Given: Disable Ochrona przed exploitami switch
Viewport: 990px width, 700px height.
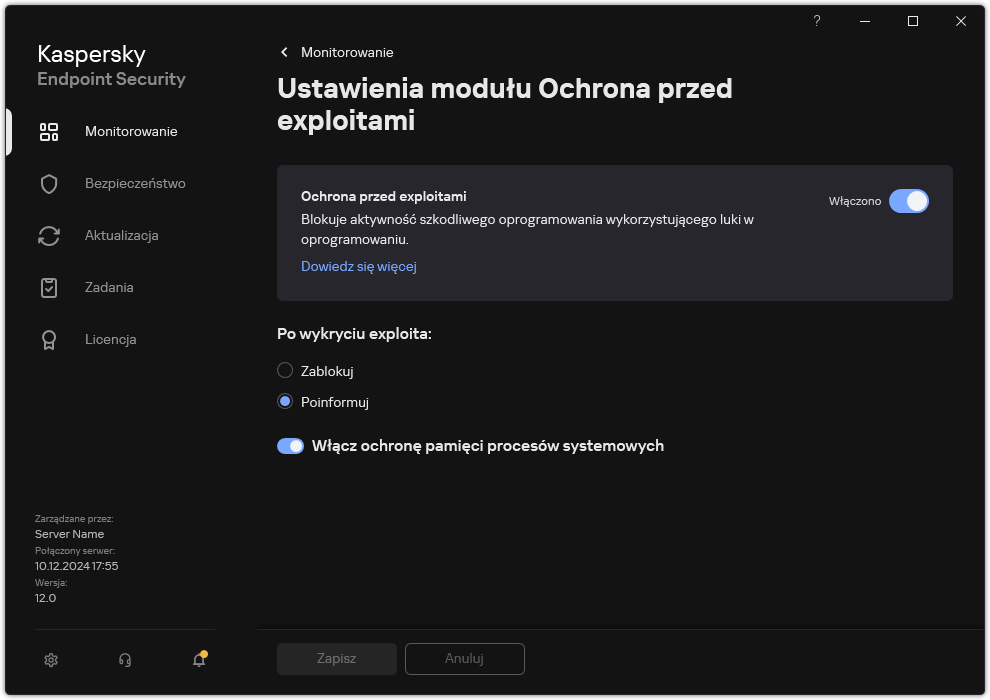Looking at the screenshot, I should pos(910,201).
